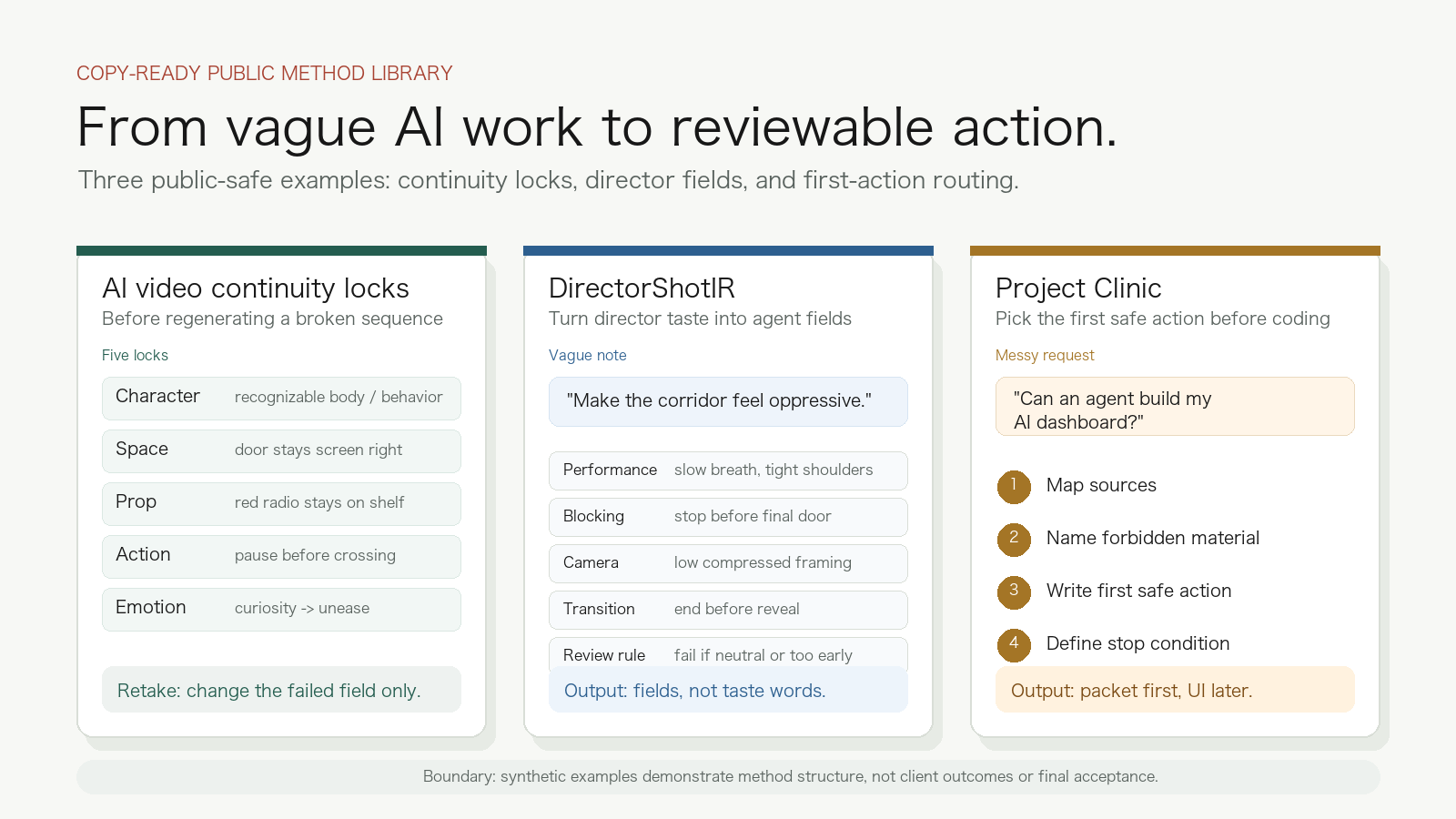Click 'Turn director taste into agent fields' subtitle
Image resolution: width=1456 pixels, height=819 pixels.
700,318
